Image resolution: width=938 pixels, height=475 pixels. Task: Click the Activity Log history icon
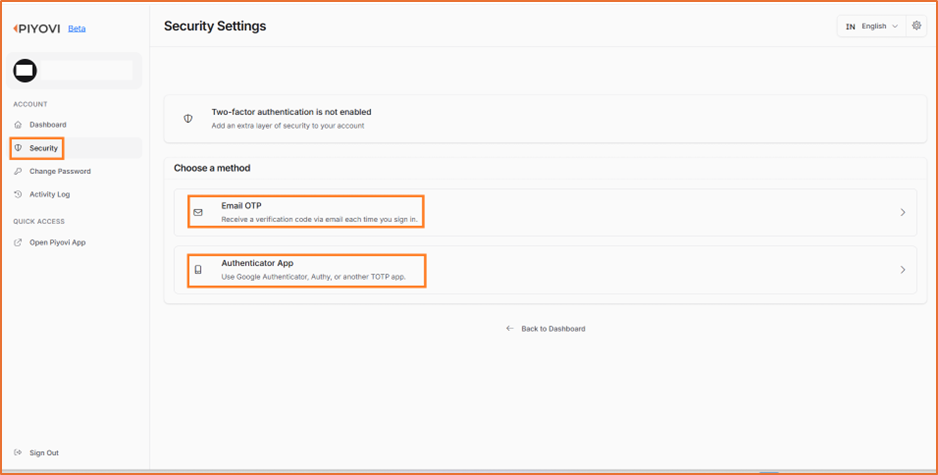(17, 194)
